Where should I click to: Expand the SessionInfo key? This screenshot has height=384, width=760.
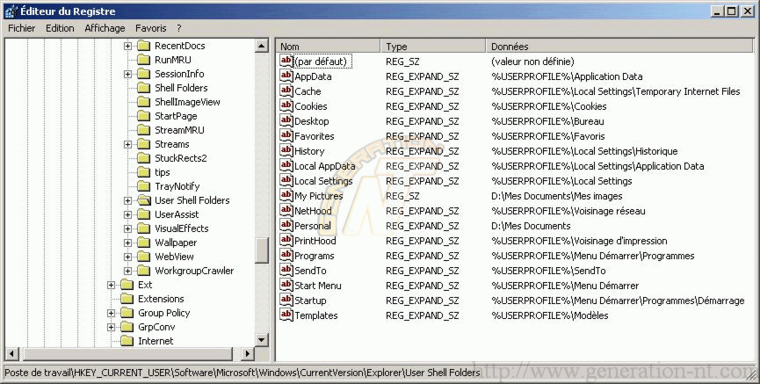coord(127,74)
